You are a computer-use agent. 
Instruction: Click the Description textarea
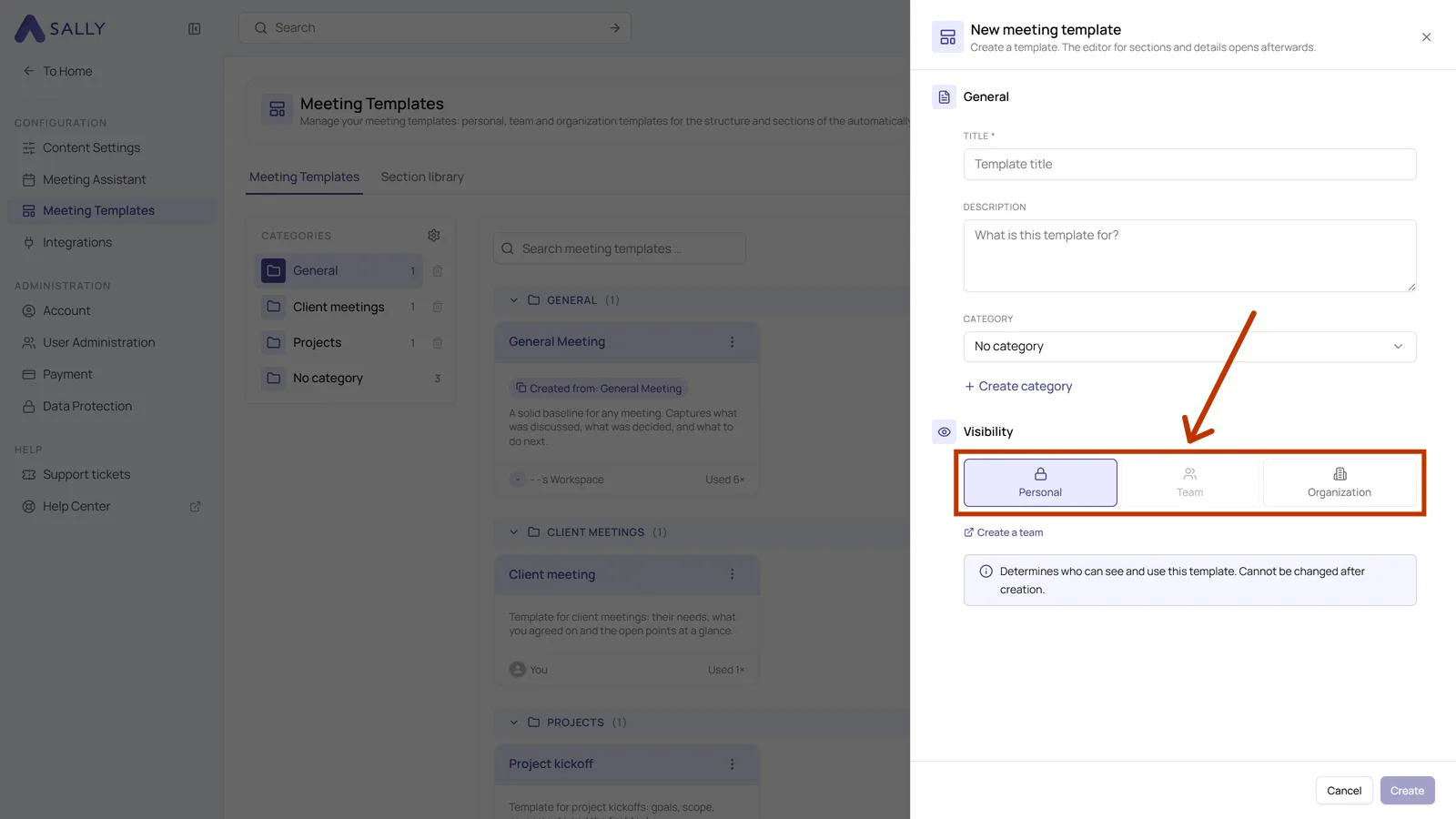1189,256
